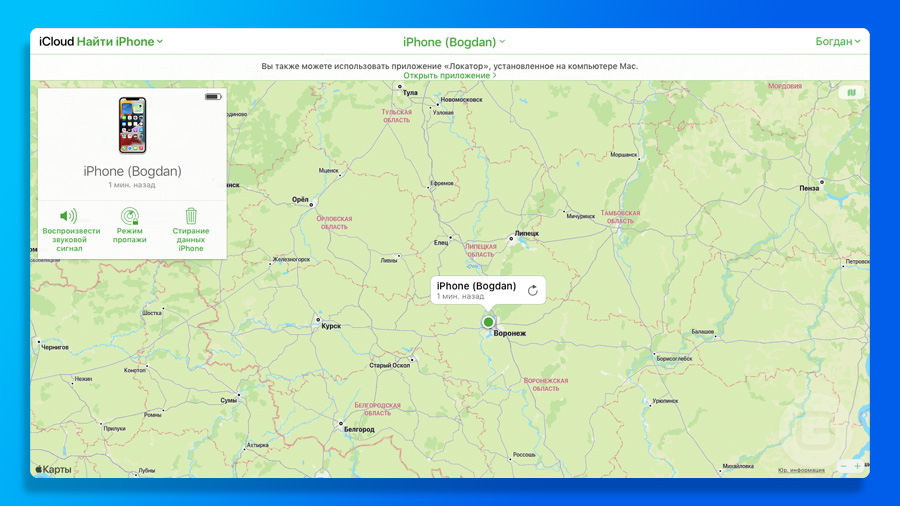Screen dimensions: 900x506
Task: Click Орёл city label on map
Action: [x=300, y=199]
